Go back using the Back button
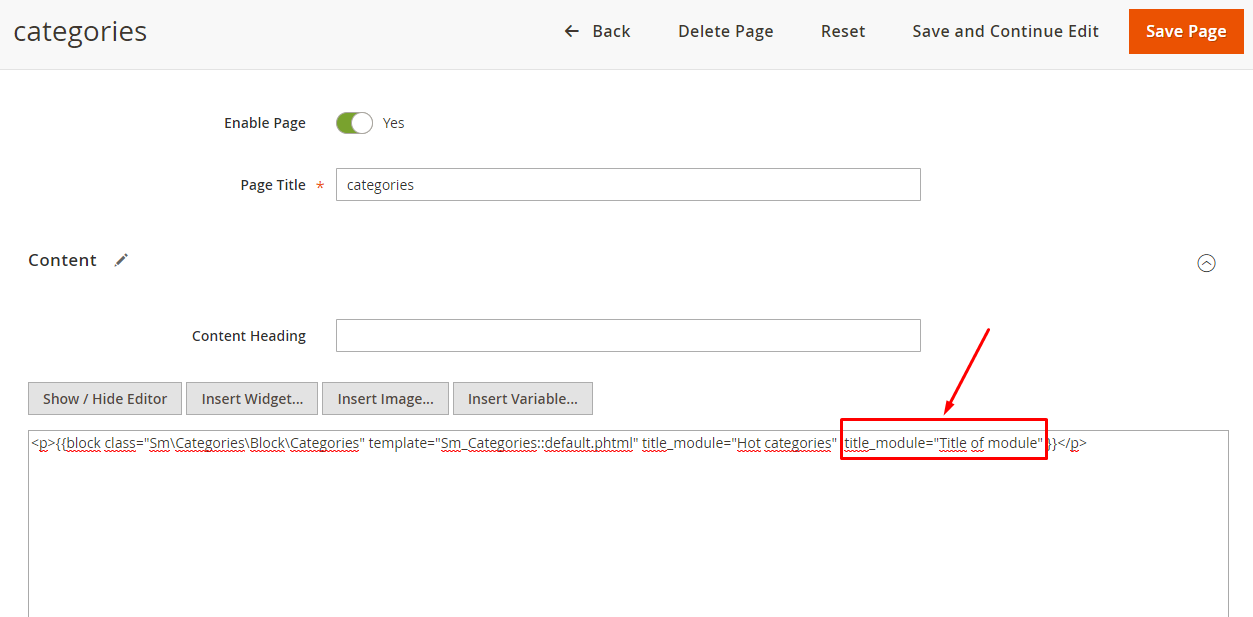The height and width of the screenshot is (617, 1253). tap(597, 31)
